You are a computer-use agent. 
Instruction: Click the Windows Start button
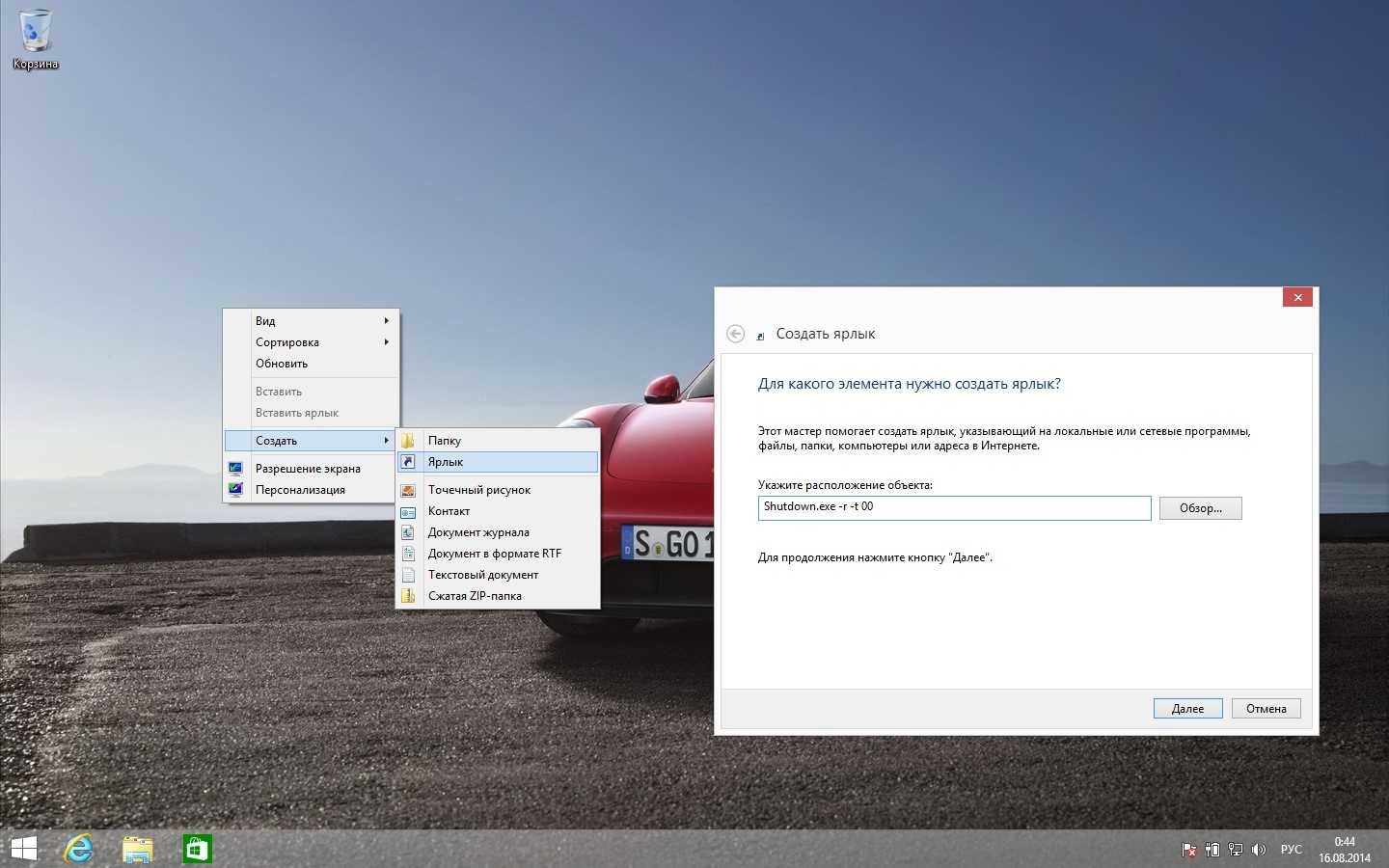coord(23,849)
